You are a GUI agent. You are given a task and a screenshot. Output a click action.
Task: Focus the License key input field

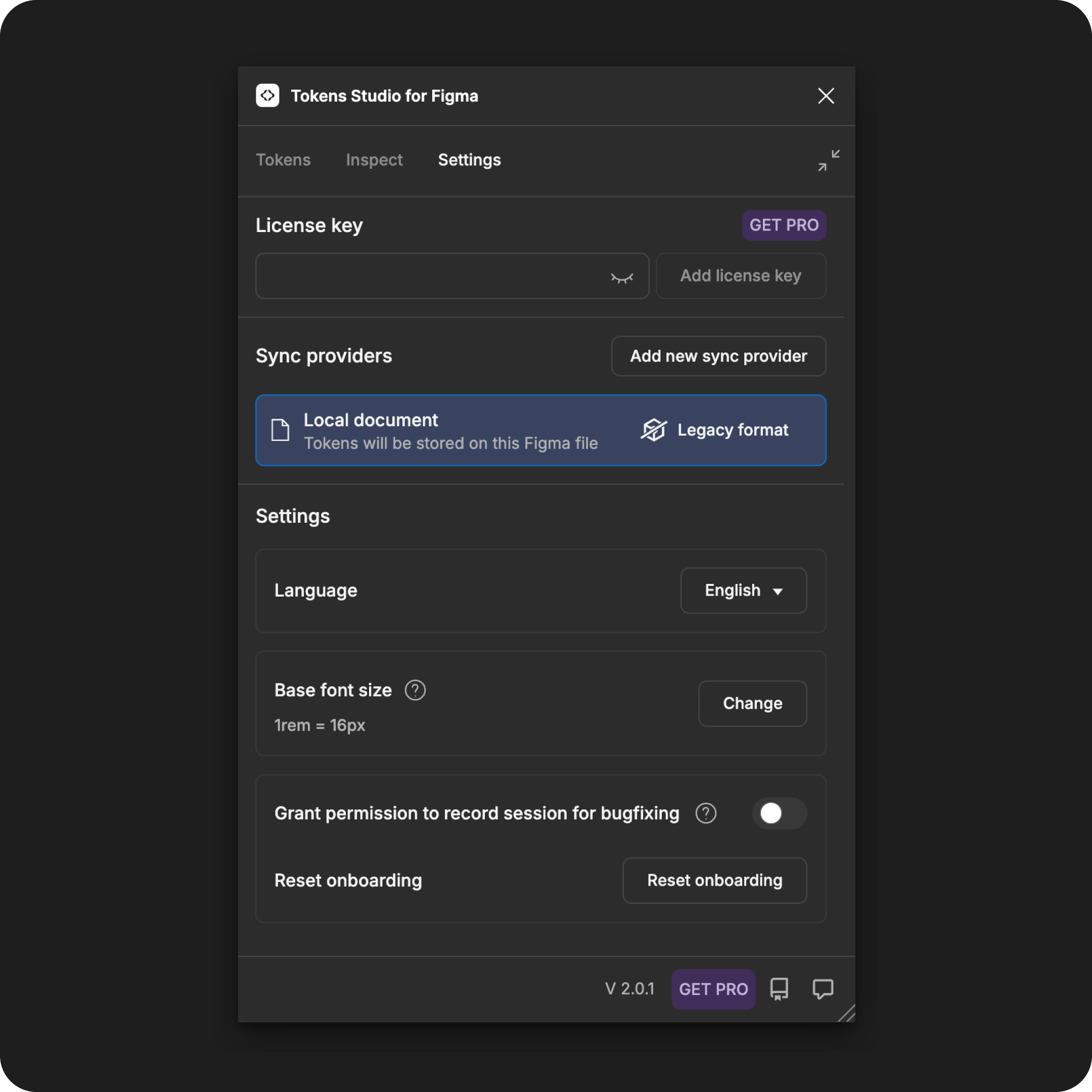pos(452,276)
